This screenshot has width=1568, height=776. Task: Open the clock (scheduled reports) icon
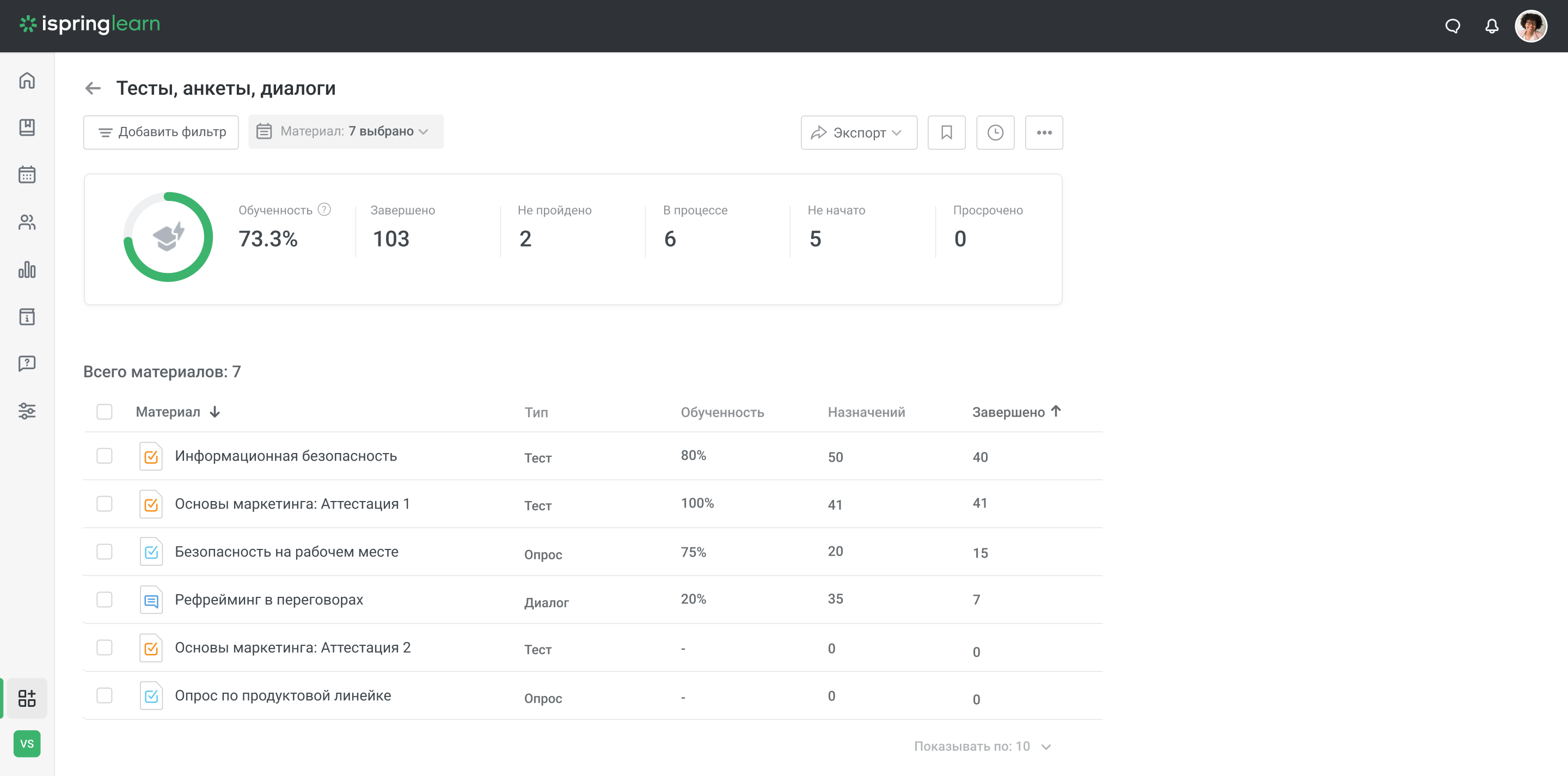(995, 132)
